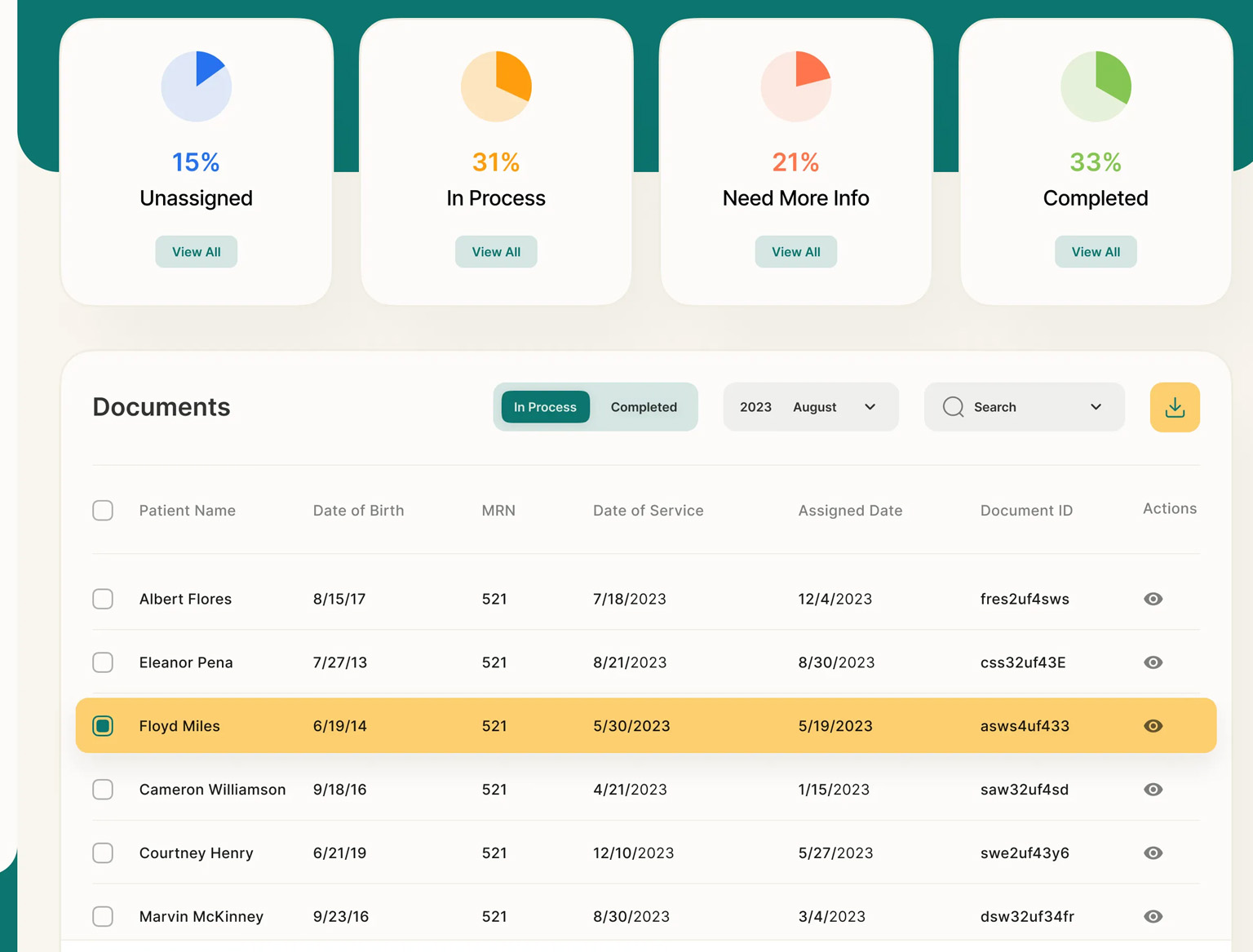Click the In Process orange pie chart
The width and height of the screenshot is (1253, 952).
point(496,86)
